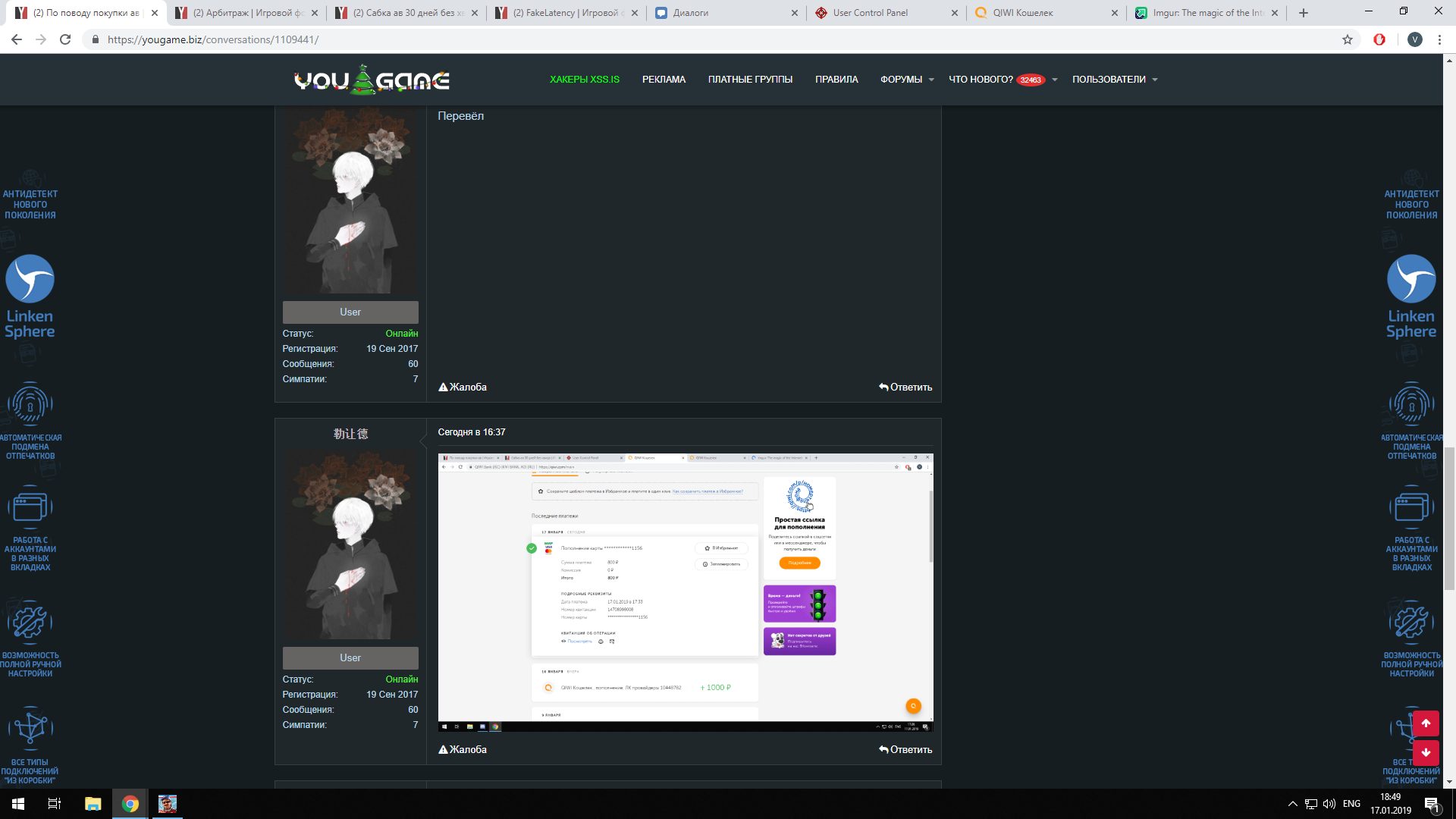
Task: Bookmark this page with the star icon
Action: click(x=1348, y=39)
